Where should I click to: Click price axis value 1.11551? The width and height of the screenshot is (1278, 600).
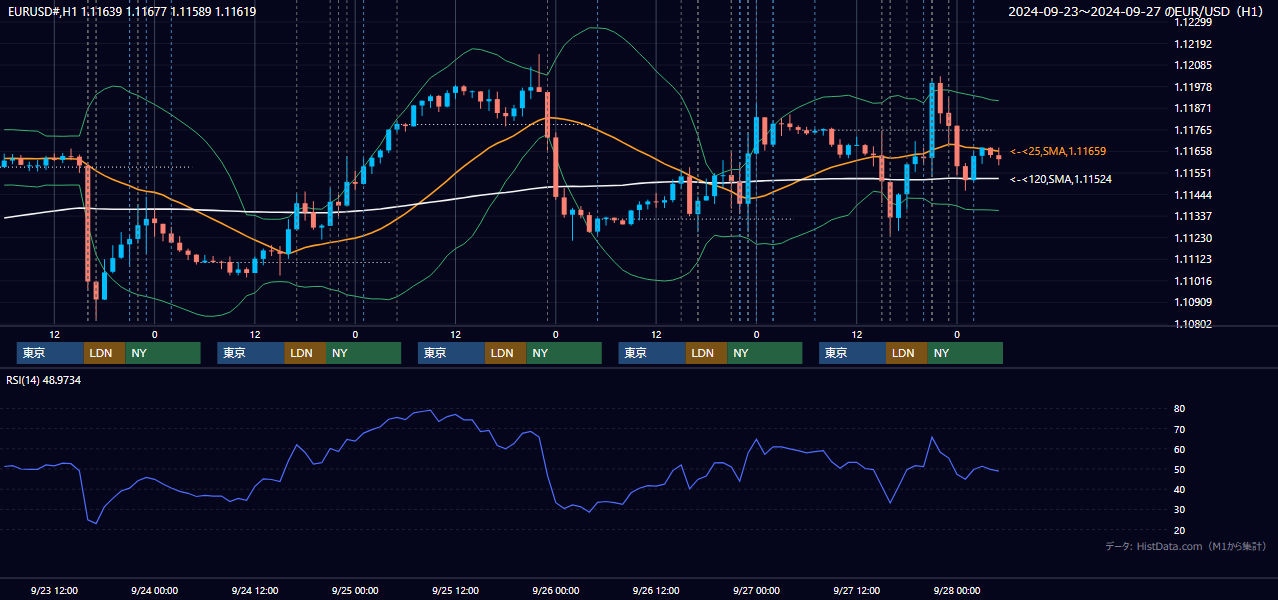[1193, 173]
